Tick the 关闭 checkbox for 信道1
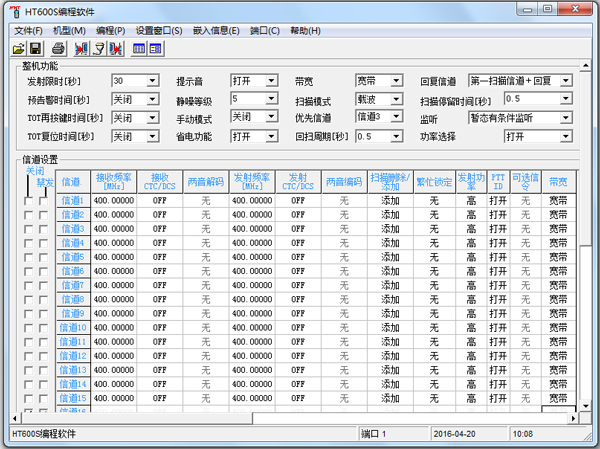This screenshot has width=600, height=449. click(x=28, y=201)
